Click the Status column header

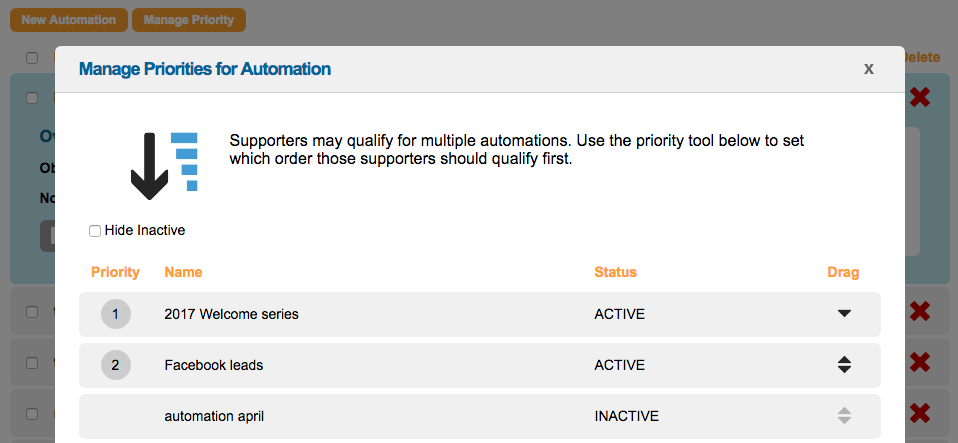pos(615,272)
